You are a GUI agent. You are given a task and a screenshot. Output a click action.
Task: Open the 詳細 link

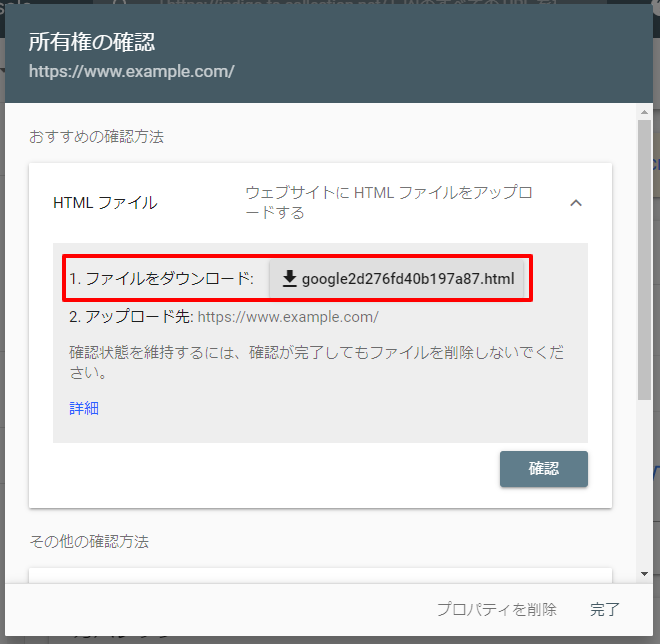tap(84, 408)
